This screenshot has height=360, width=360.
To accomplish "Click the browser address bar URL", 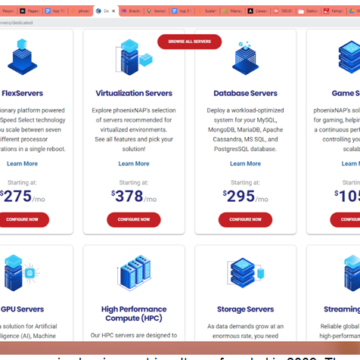I will (17, 23).
